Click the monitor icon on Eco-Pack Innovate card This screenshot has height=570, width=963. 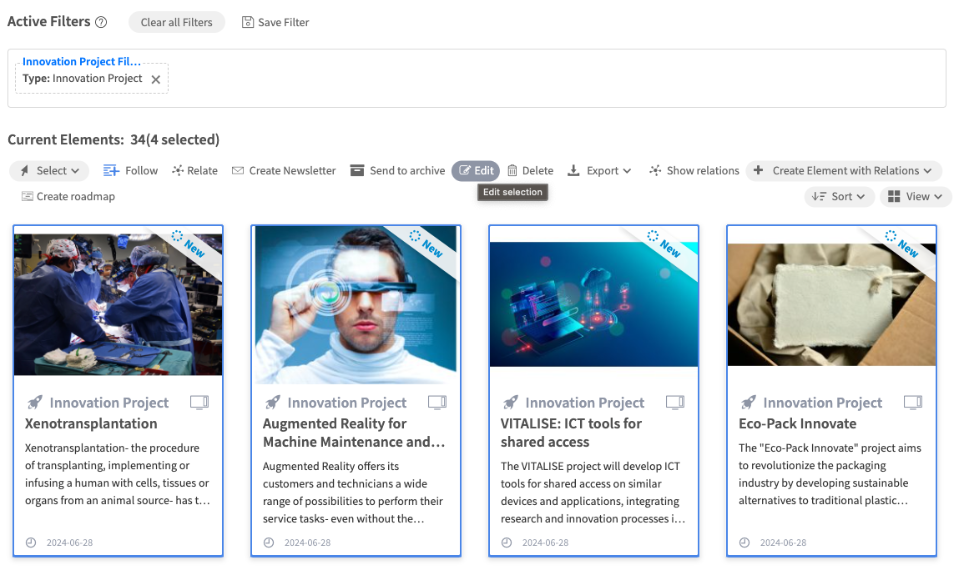[x=912, y=402]
